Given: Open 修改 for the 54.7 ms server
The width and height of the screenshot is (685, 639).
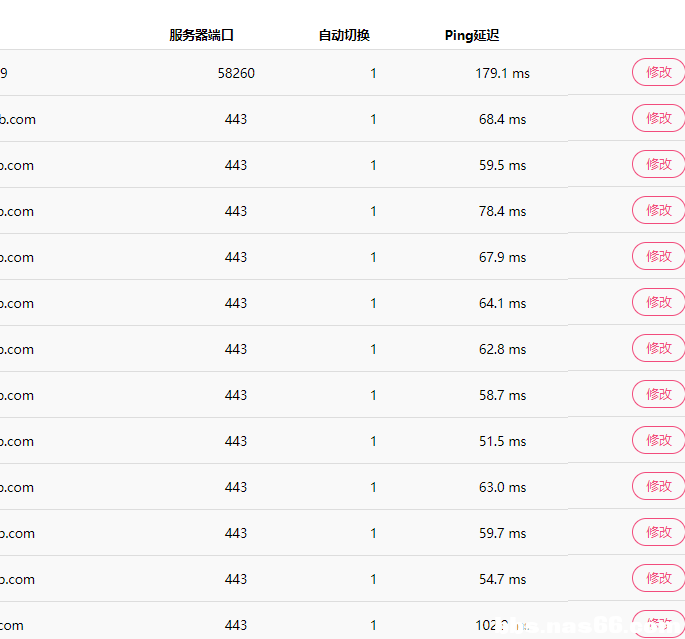Looking at the screenshot, I should pyautogui.click(x=658, y=578).
